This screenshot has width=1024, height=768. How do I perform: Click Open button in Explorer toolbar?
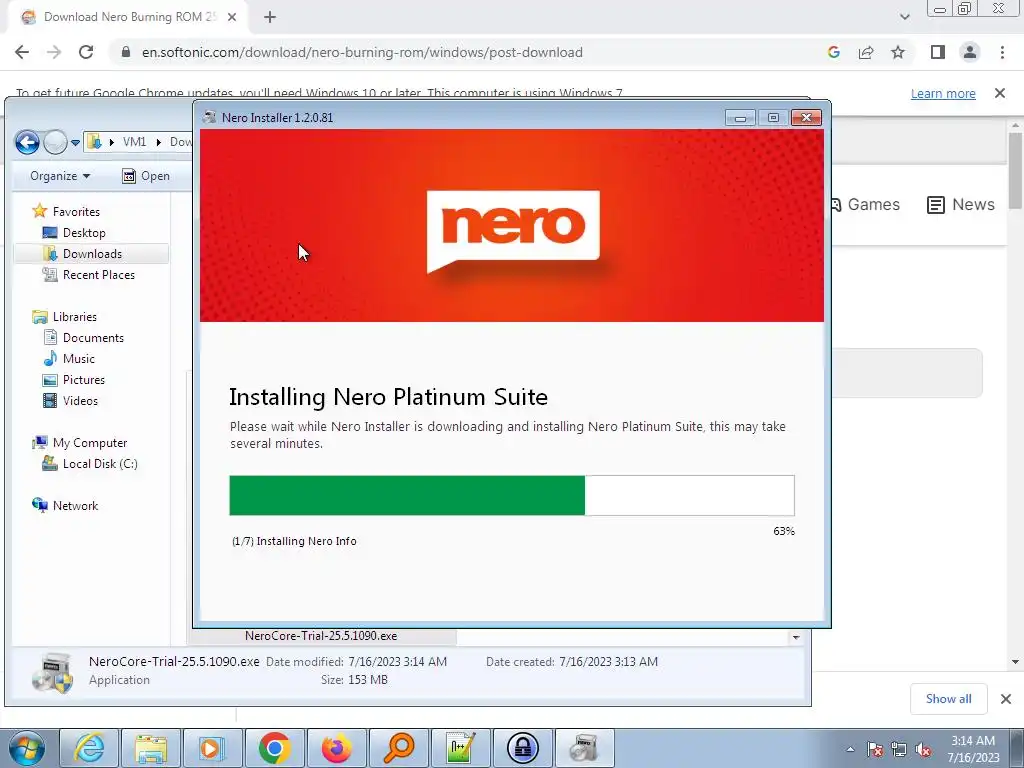(x=146, y=176)
